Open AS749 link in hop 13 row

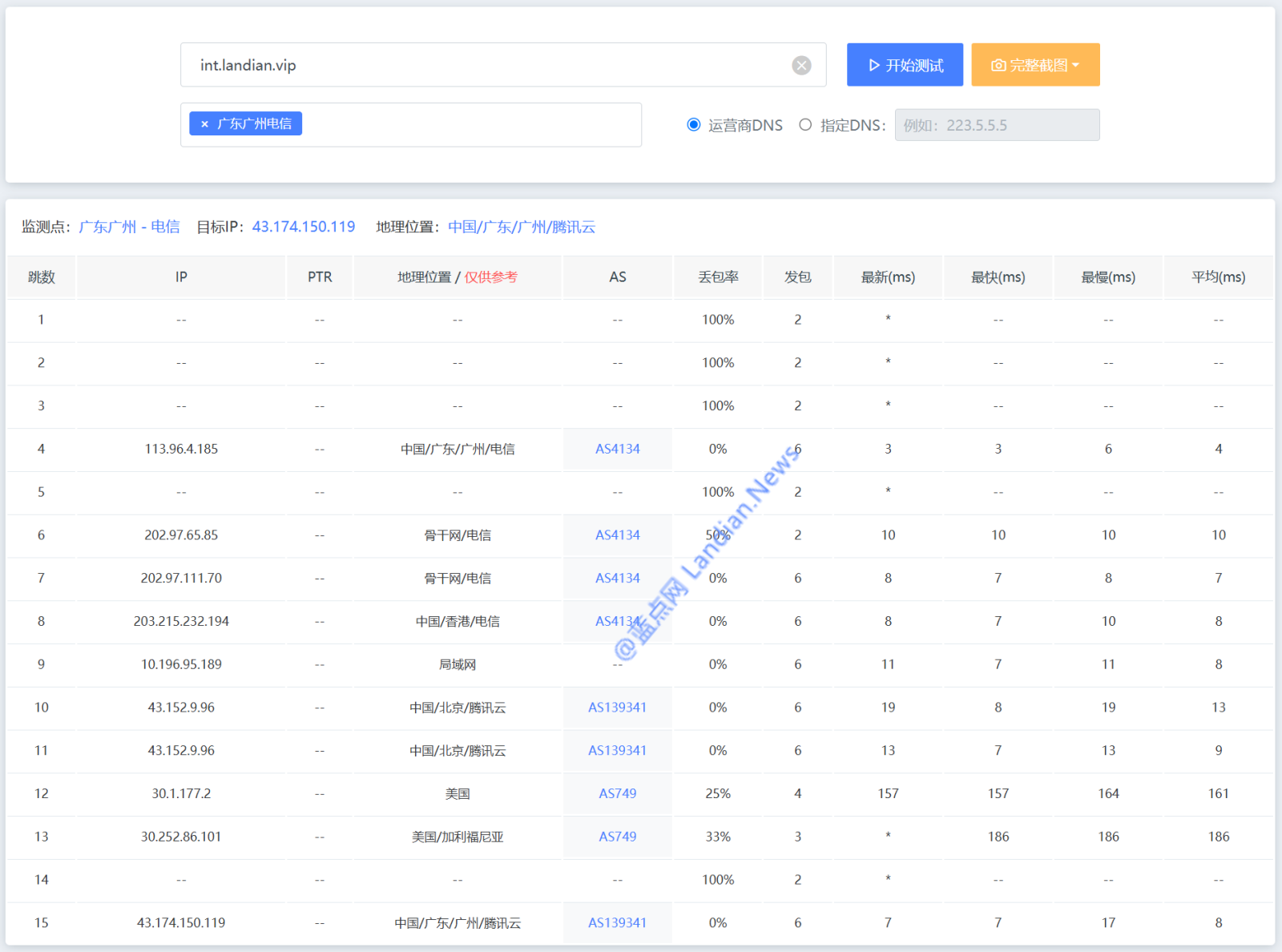[617, 837]
